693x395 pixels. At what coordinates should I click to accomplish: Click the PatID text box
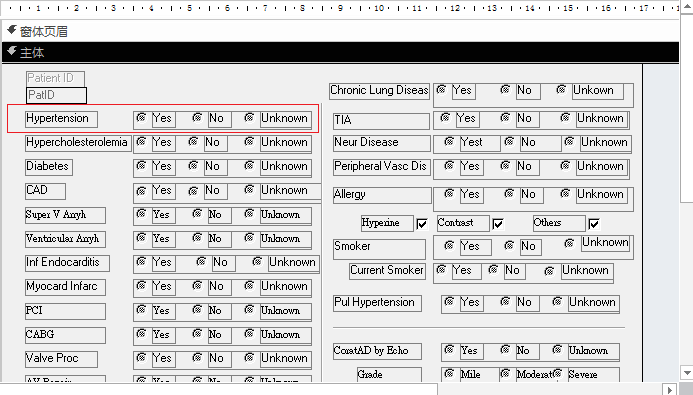click(57, 95)
